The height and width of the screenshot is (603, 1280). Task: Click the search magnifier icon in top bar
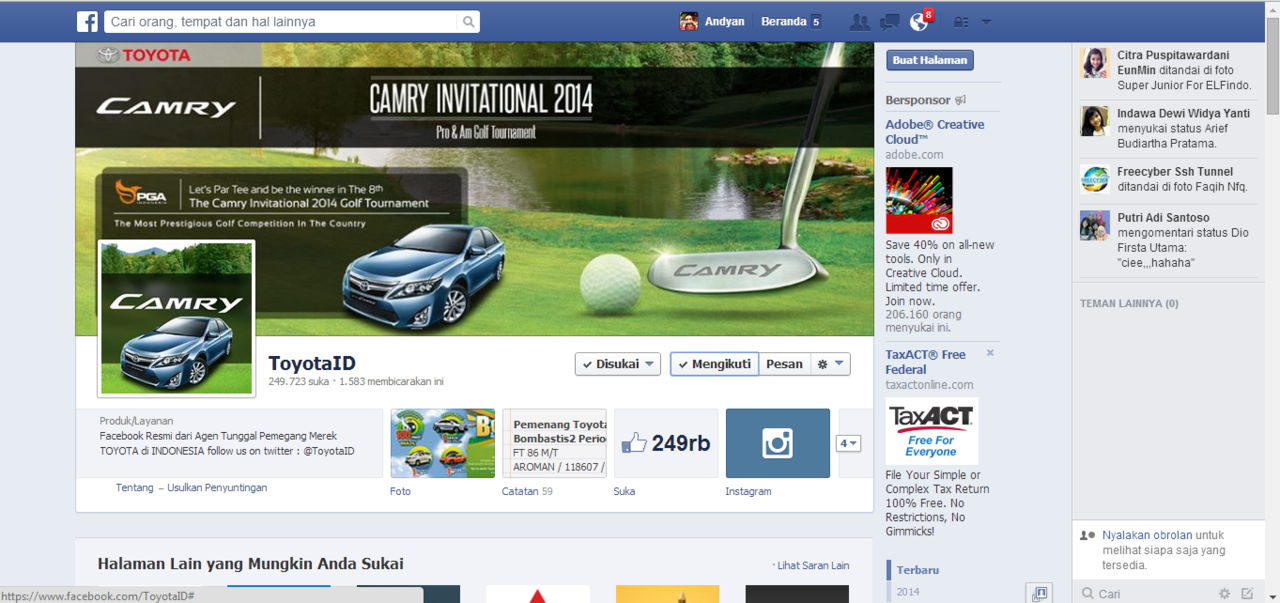468,22
